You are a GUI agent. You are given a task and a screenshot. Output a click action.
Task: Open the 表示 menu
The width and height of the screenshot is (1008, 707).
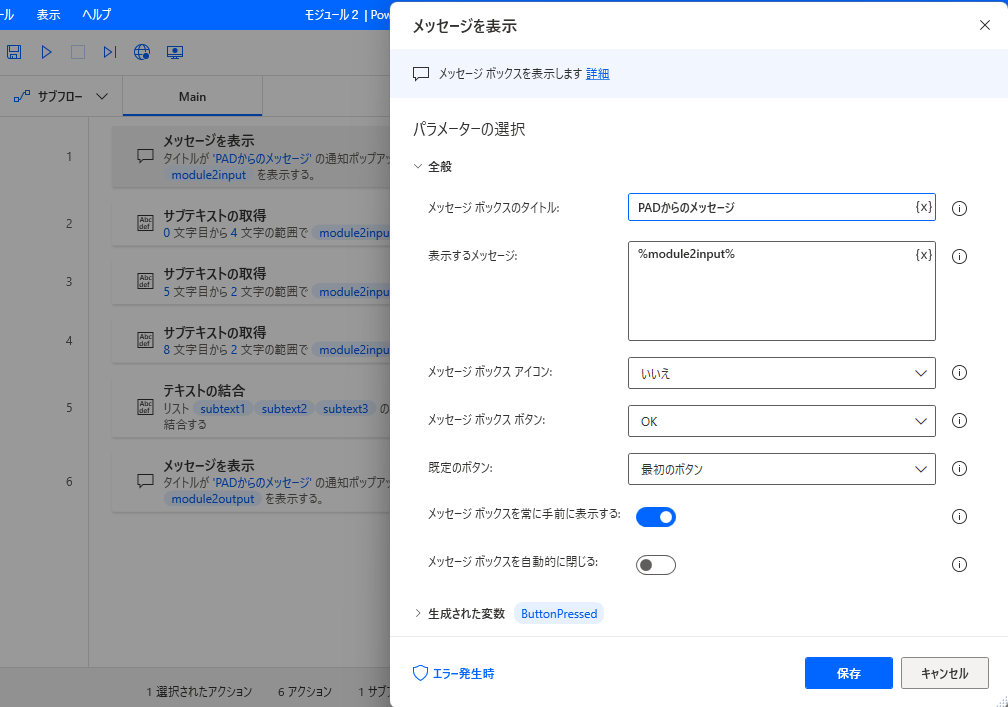click(x=48, y=14)
